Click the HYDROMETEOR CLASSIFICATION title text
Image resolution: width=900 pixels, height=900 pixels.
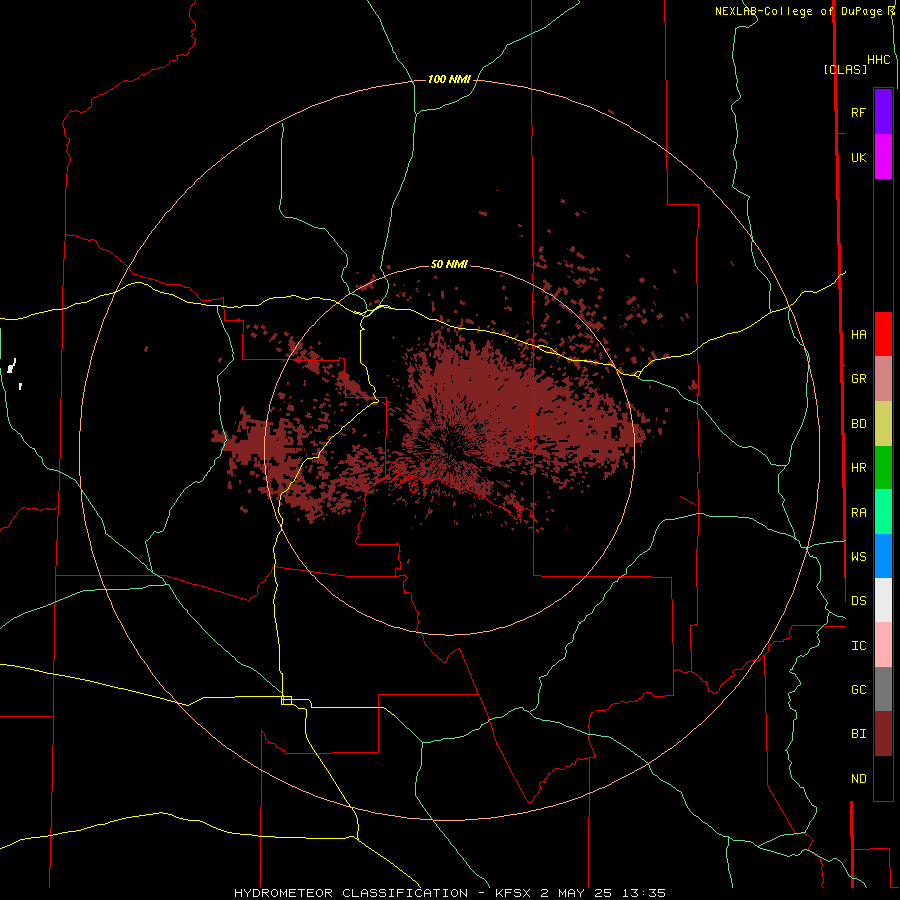pos(351,893)
